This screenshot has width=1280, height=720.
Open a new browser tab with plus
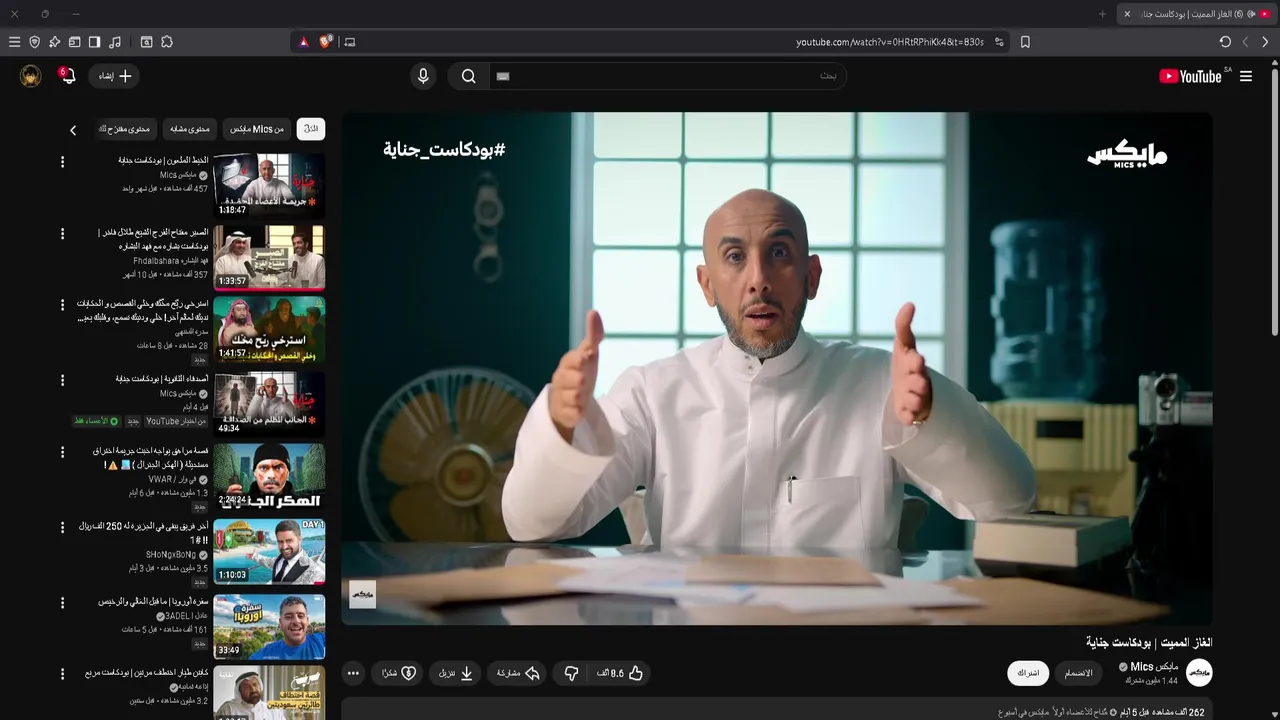(x=1103, y=14)
